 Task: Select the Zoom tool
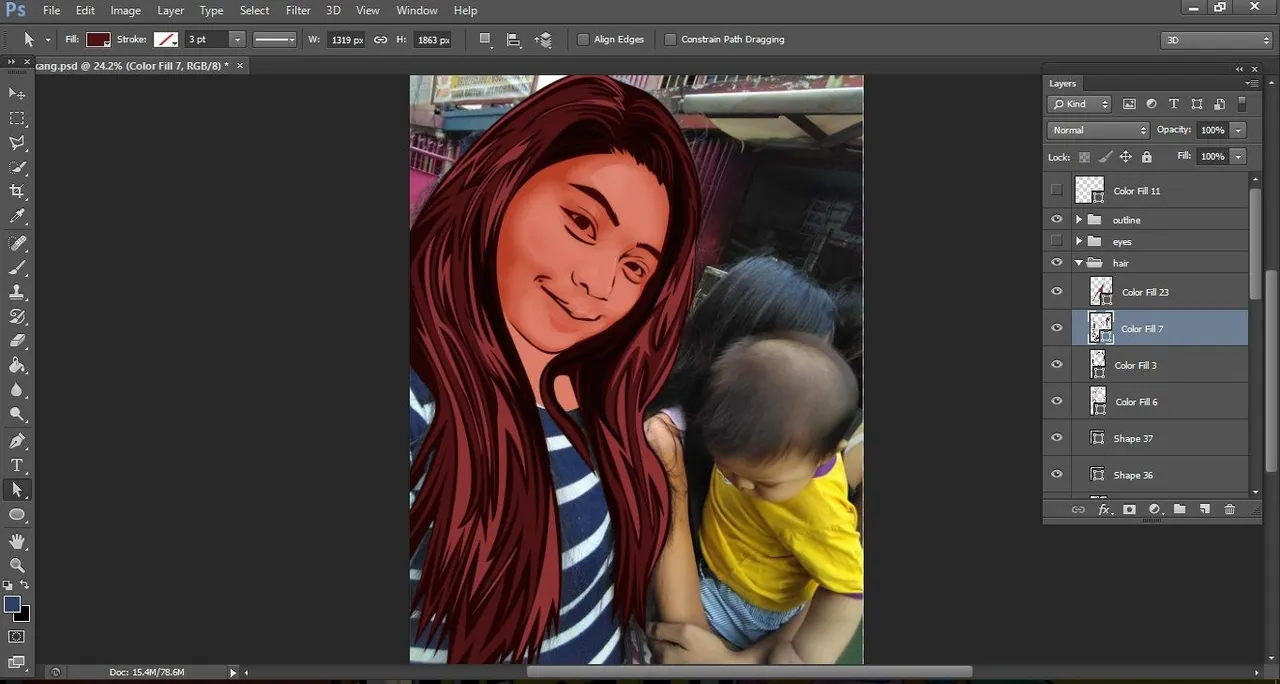click(17, 565)
